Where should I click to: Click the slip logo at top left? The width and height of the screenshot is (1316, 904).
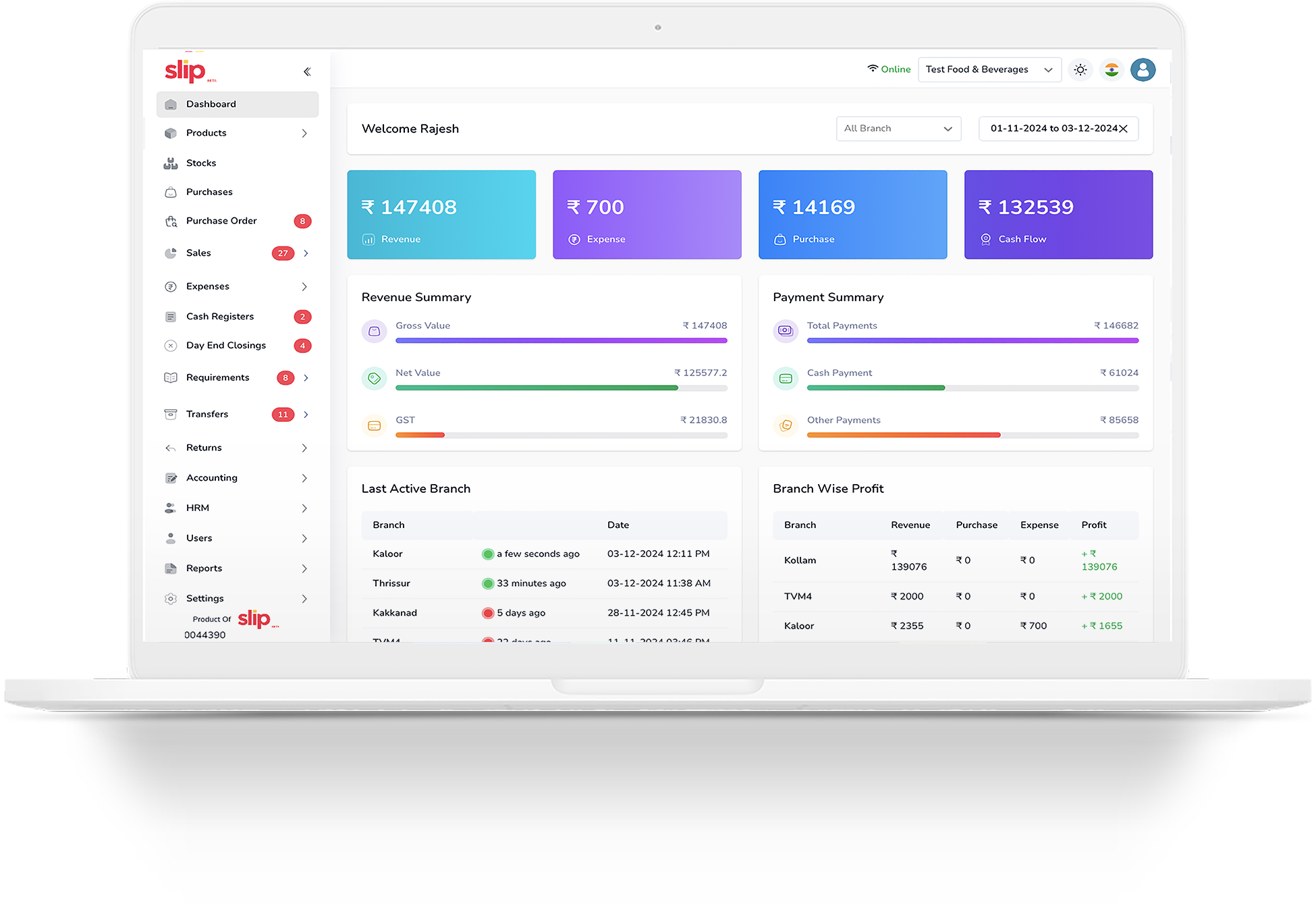(190, 71)
